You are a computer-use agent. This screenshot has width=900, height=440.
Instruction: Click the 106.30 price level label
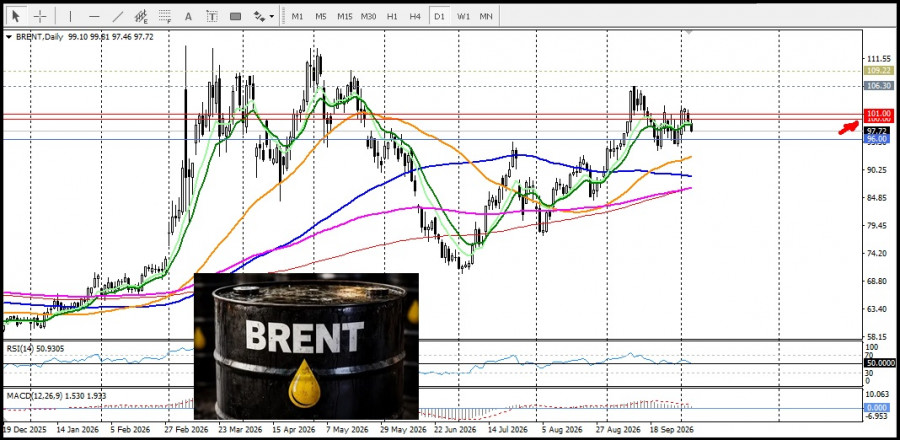[878, 85]
